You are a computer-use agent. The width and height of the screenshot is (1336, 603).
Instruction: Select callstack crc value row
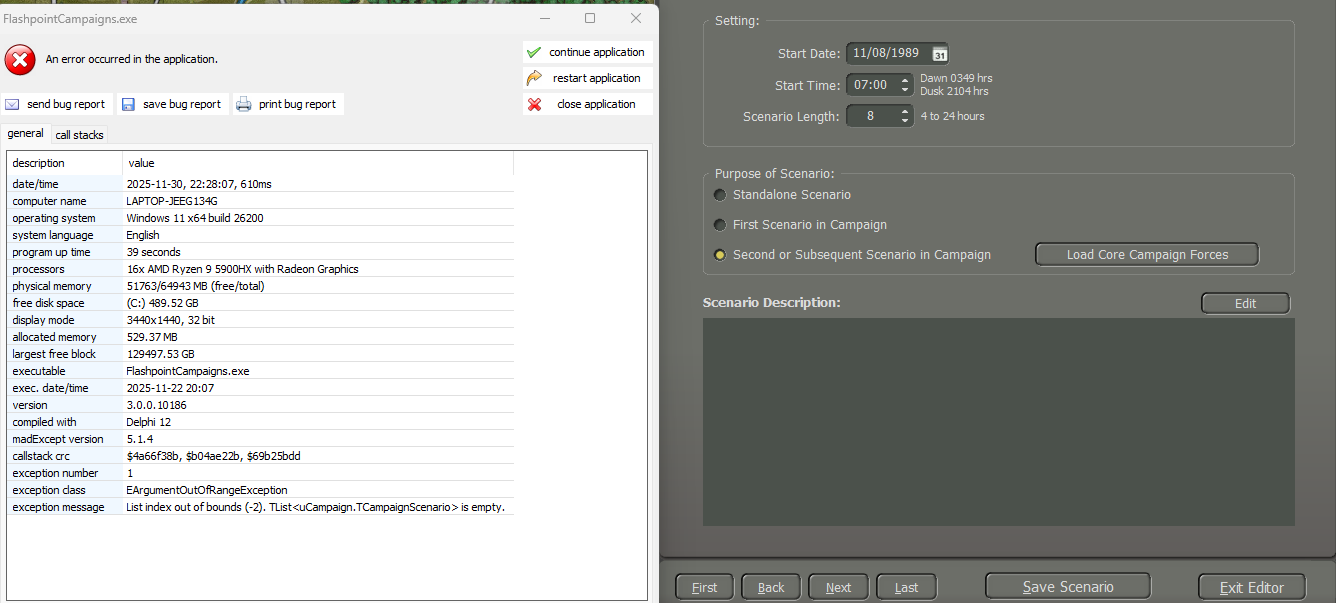[x=214, y=456]
